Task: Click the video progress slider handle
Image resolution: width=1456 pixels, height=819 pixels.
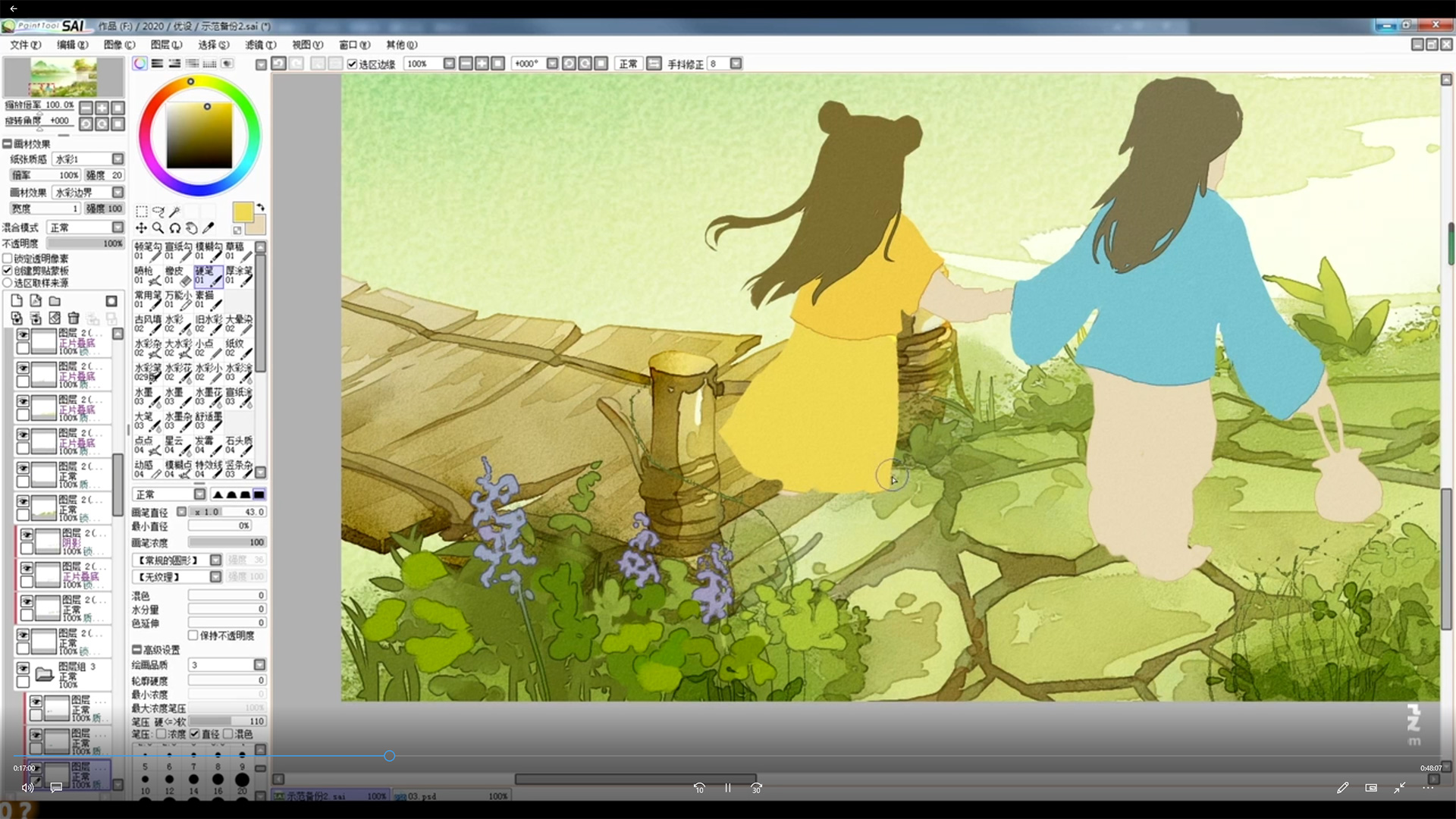Action: coord(390,756)
